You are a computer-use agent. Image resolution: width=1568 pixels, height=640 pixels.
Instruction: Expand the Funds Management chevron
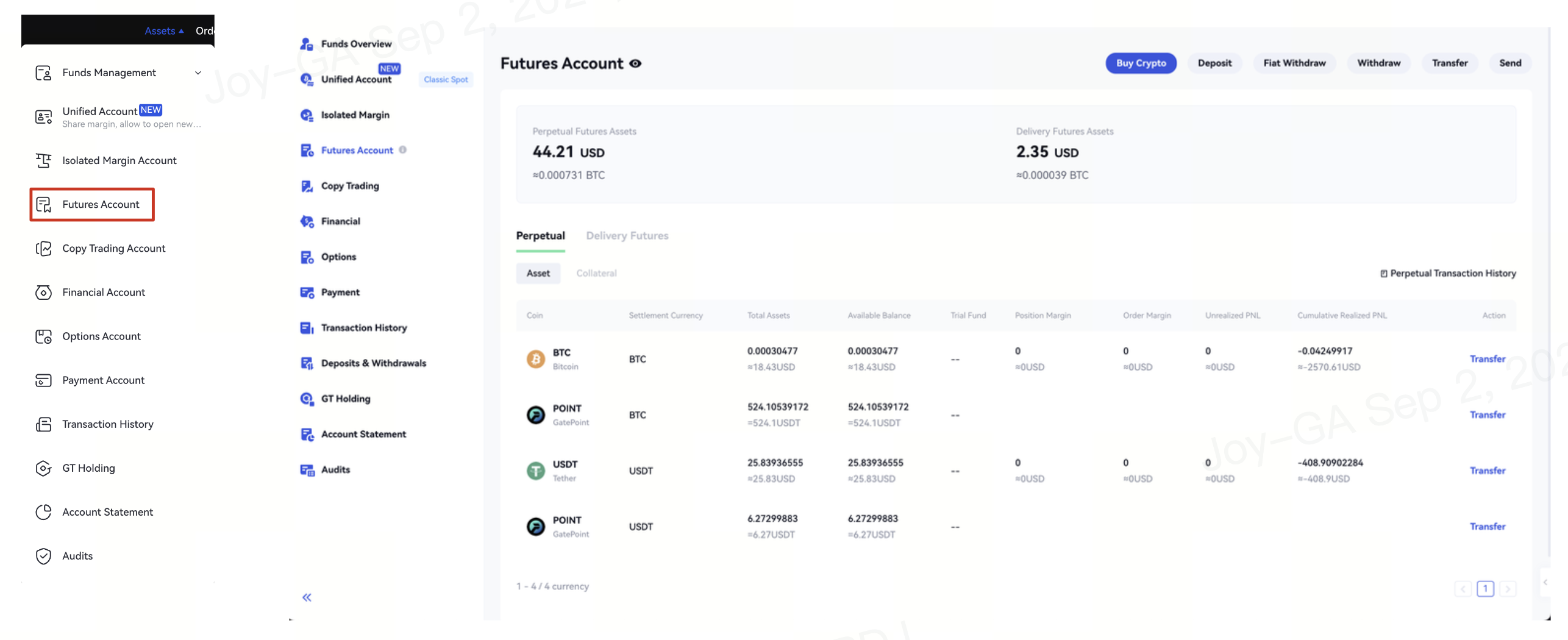point(198,73)
